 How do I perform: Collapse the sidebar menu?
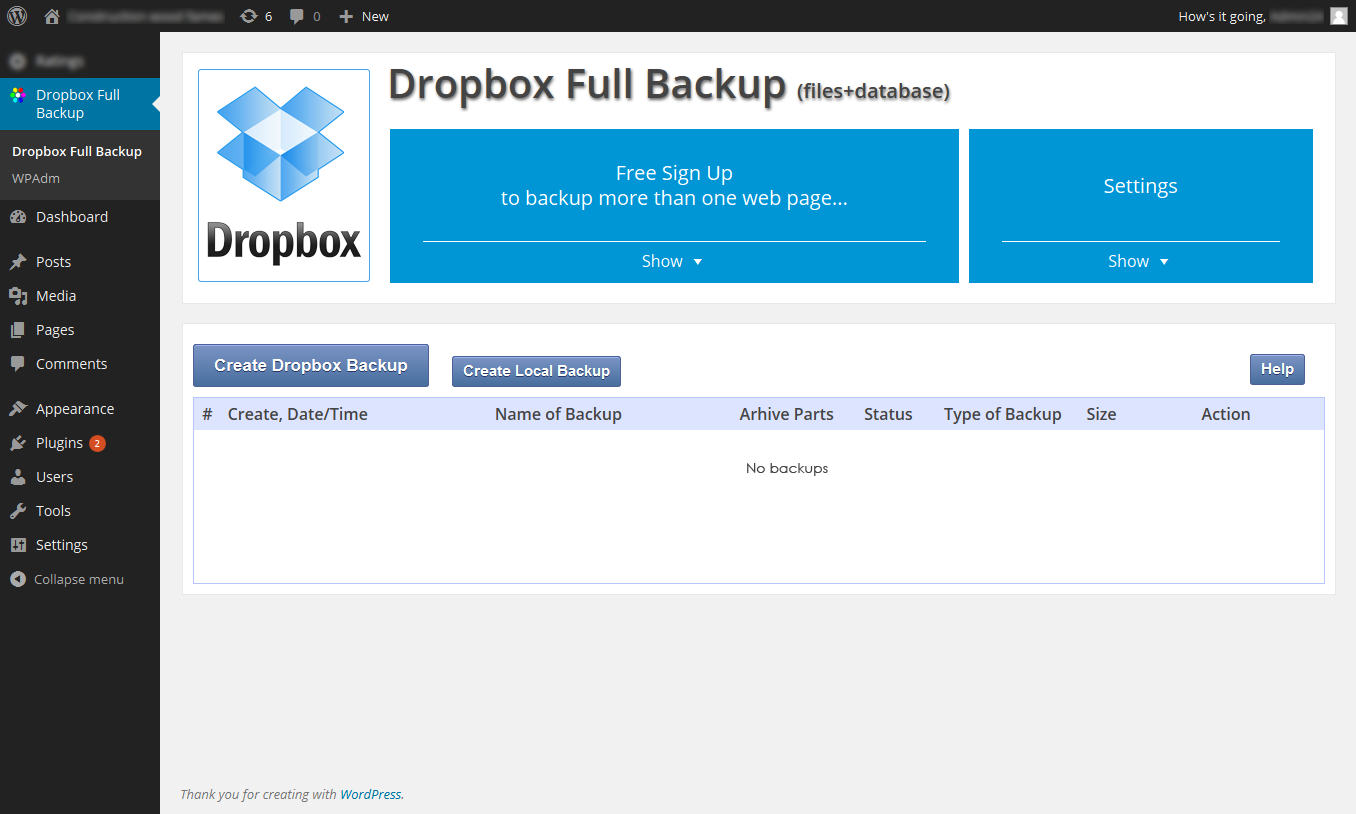coord(67,579)
